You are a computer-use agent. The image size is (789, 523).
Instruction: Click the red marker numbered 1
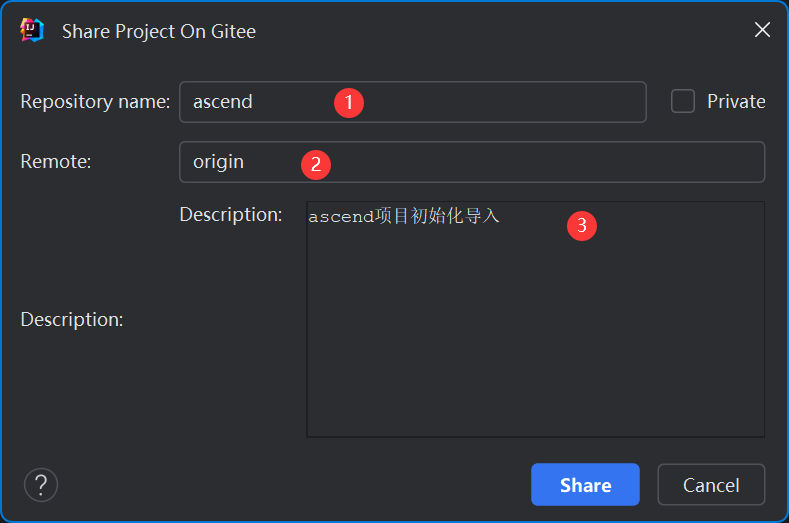pos(348,102)
